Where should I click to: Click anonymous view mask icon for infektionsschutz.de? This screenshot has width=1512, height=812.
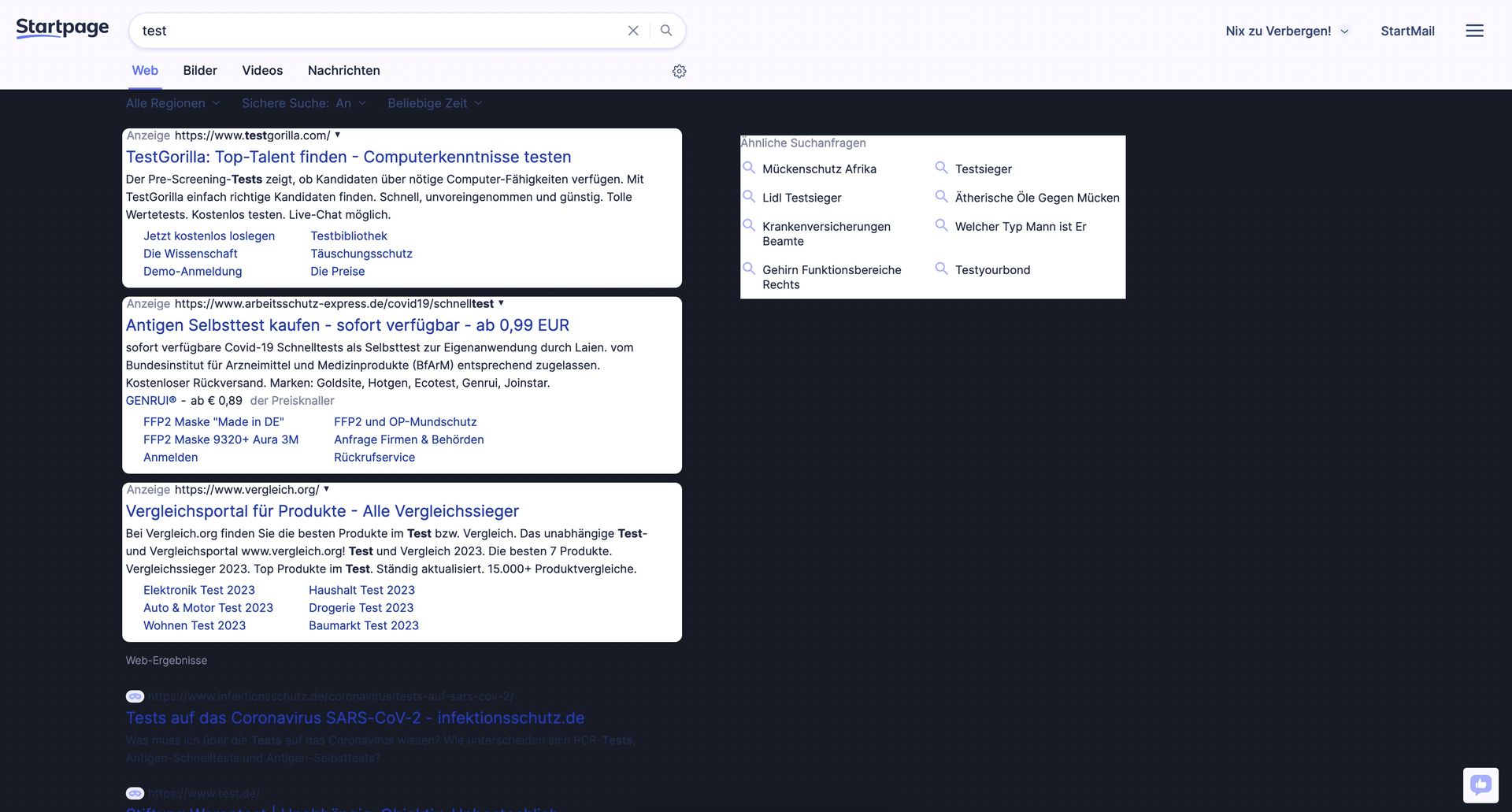coord(135,696)
